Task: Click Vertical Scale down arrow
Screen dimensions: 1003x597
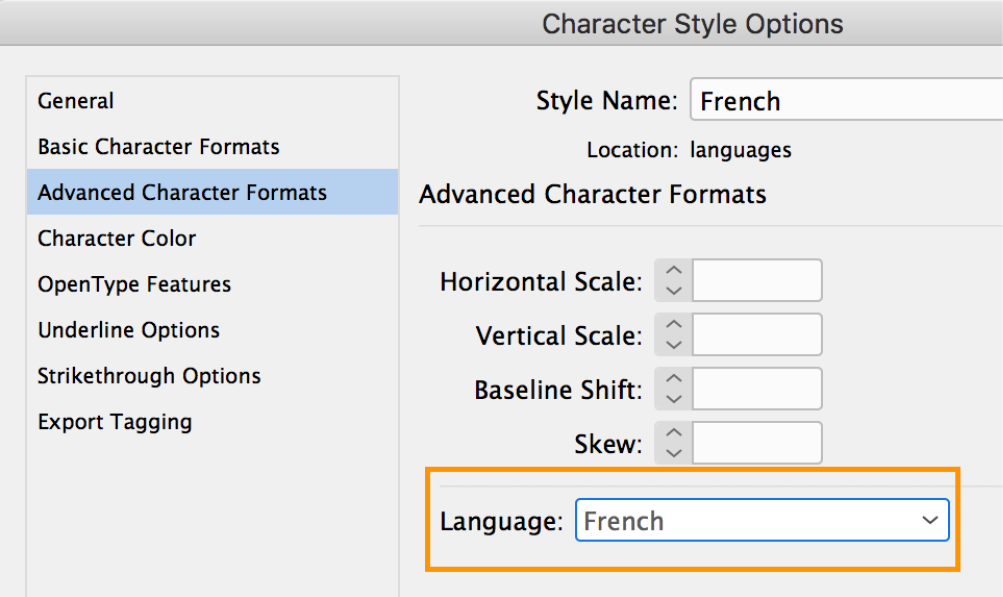Action: point(674,345)
